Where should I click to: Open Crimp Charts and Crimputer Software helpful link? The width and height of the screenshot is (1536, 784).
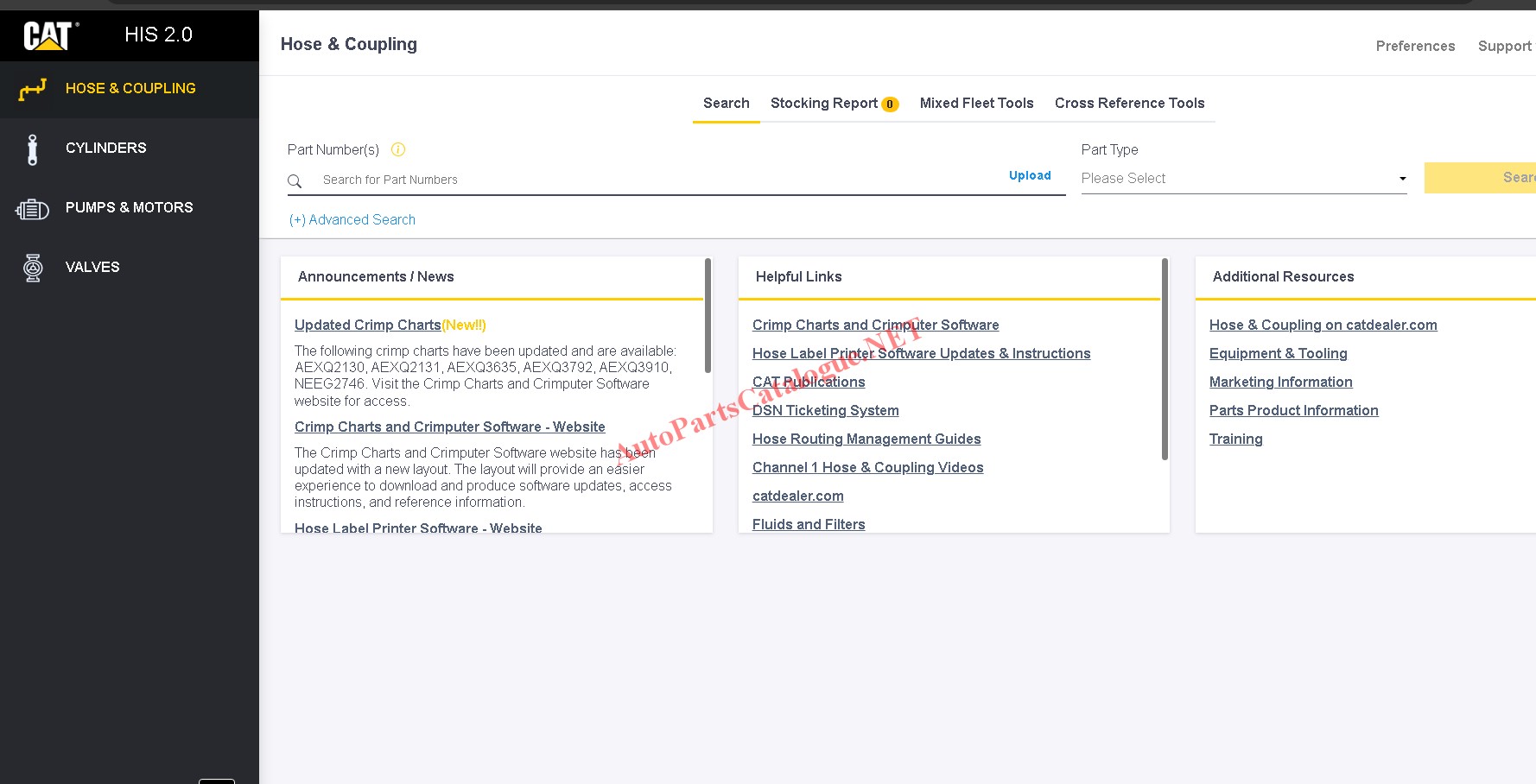point(875,325)
